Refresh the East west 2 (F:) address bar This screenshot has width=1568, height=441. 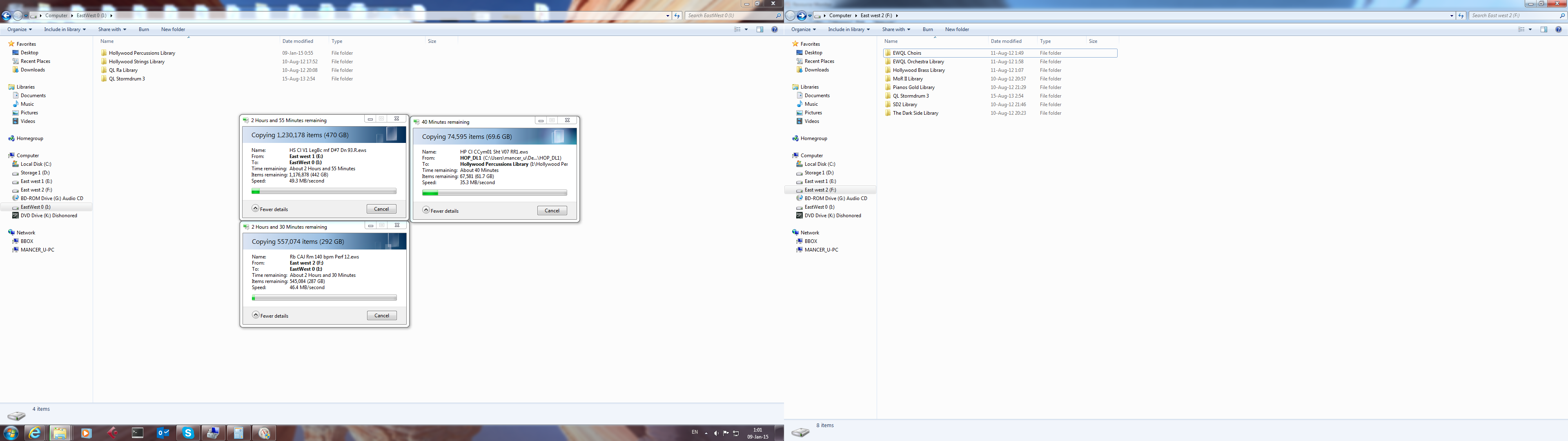point(1461,16)
